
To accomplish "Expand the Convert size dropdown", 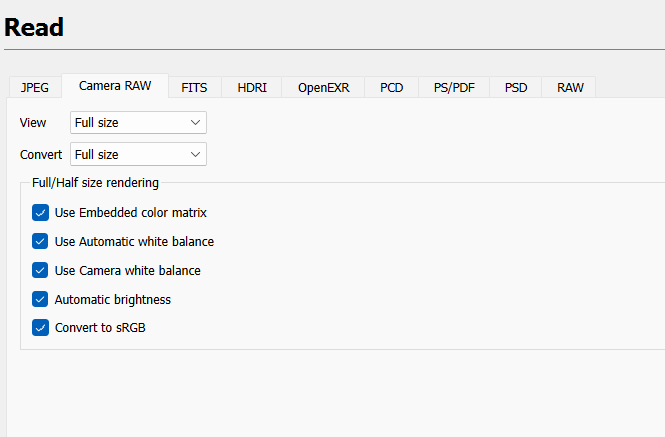I will (138, 154).
